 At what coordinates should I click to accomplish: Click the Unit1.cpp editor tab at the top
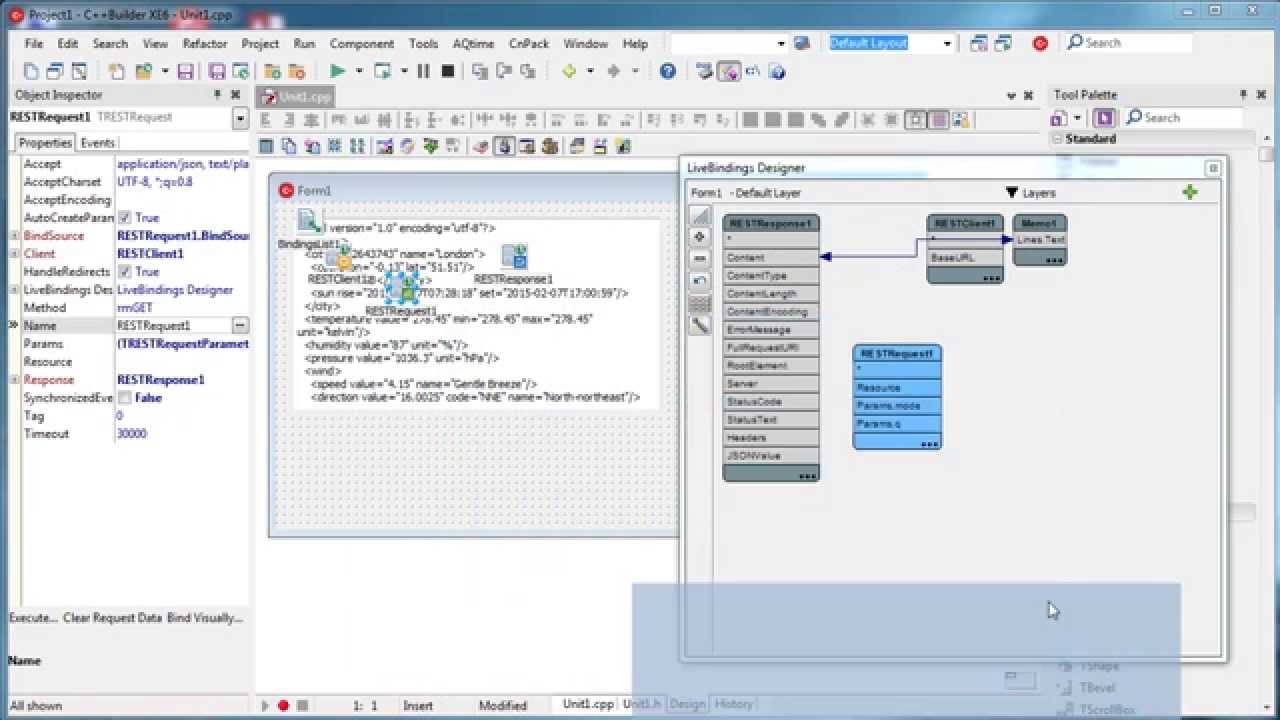pyautogui.click(x=294, y=97)
